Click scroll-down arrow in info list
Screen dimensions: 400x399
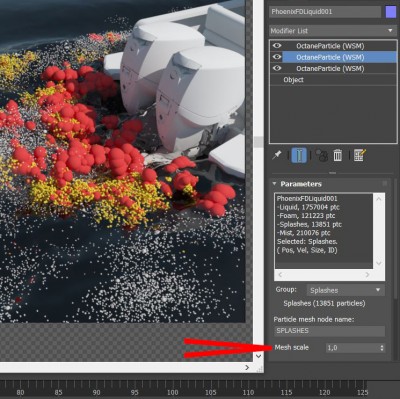(379, 263)
